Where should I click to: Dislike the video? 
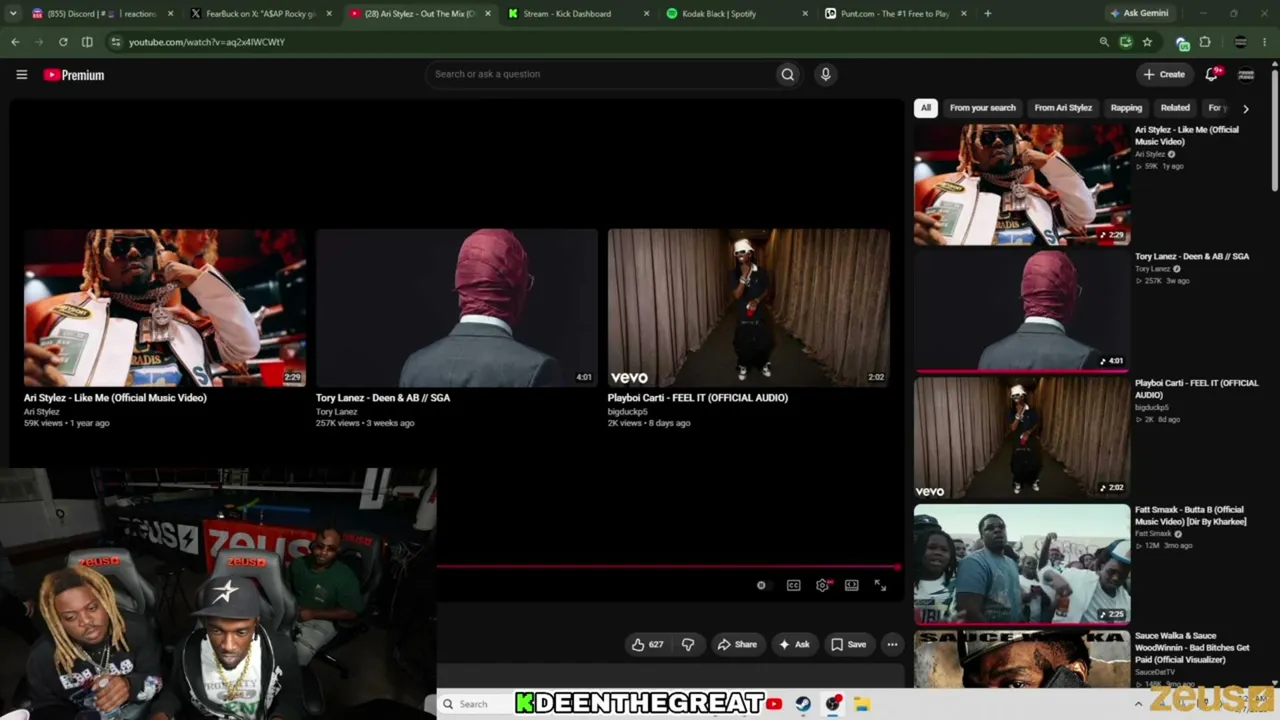(688, 644)
